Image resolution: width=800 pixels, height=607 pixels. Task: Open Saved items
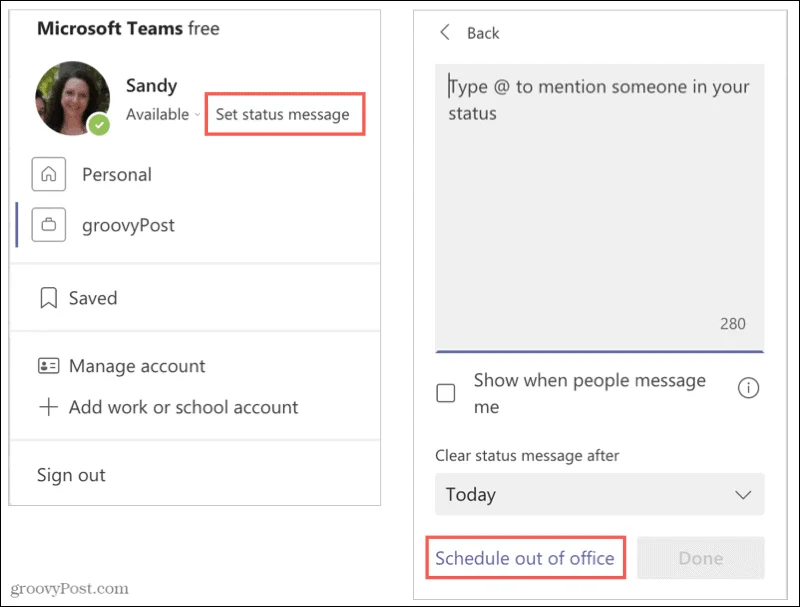93,298
